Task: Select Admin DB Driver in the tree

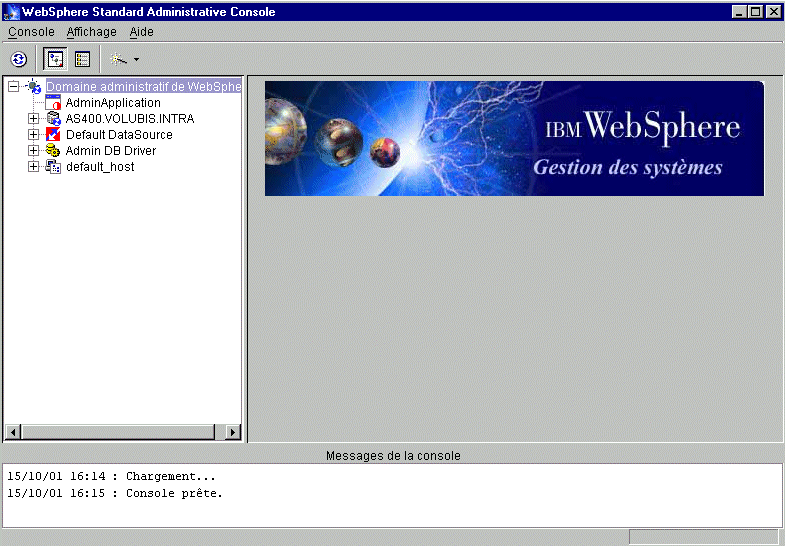Action: (111, 151)
